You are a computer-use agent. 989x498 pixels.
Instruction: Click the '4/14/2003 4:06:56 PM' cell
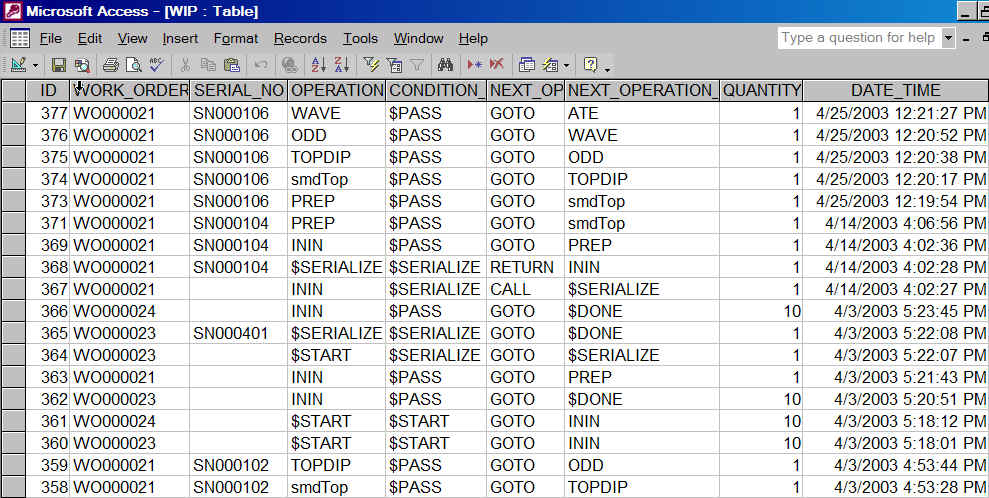click(896, 224)
